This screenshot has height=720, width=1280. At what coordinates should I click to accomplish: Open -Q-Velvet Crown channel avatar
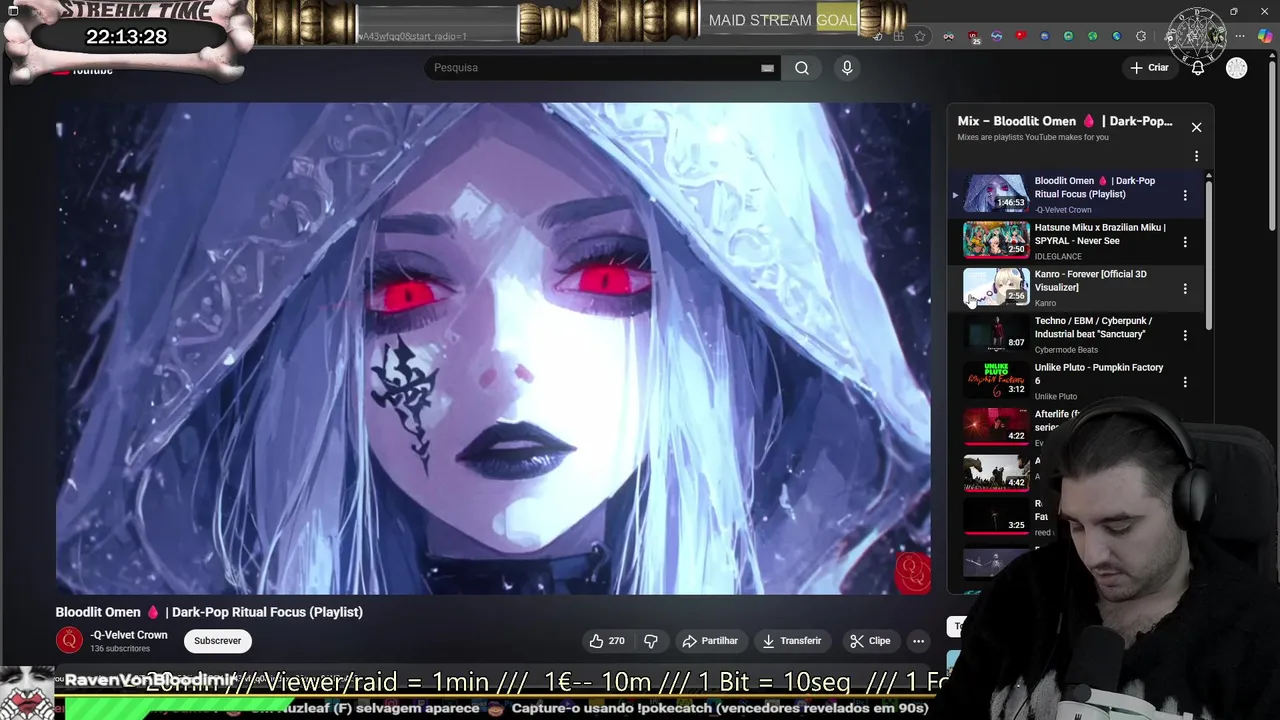click(69, 640)
